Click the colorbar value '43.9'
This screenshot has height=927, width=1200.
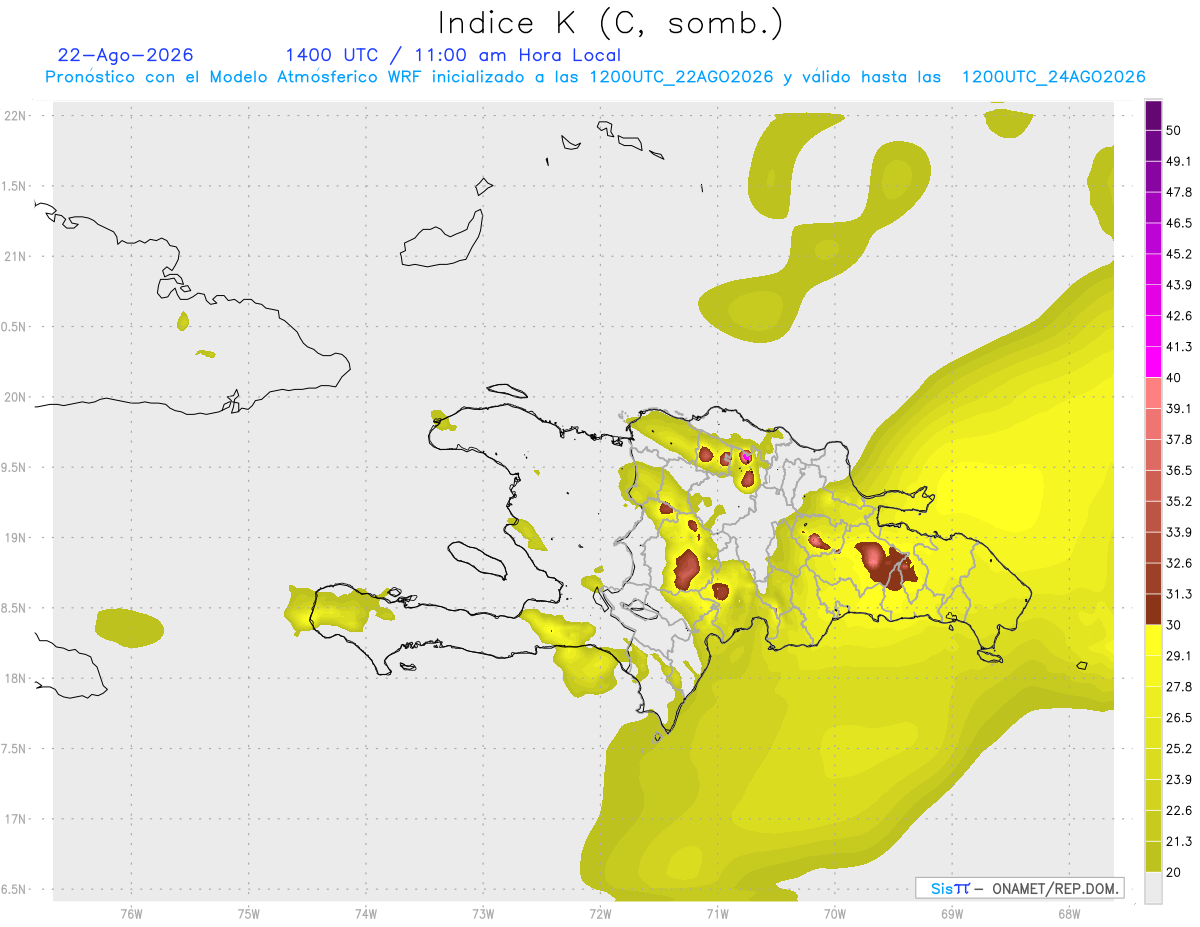coord(1178,285)
